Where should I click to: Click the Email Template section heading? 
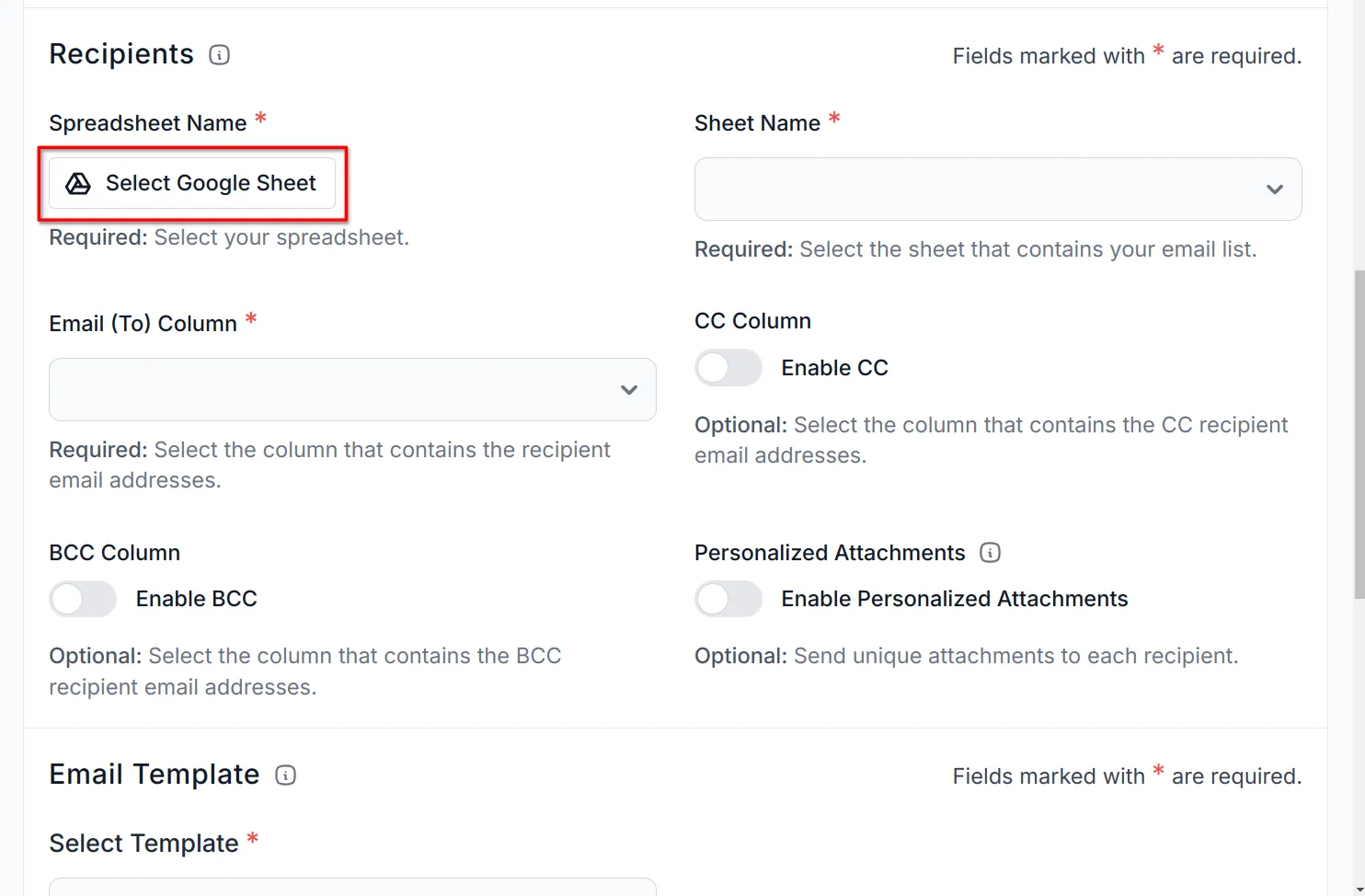click(x=154, y=774)
